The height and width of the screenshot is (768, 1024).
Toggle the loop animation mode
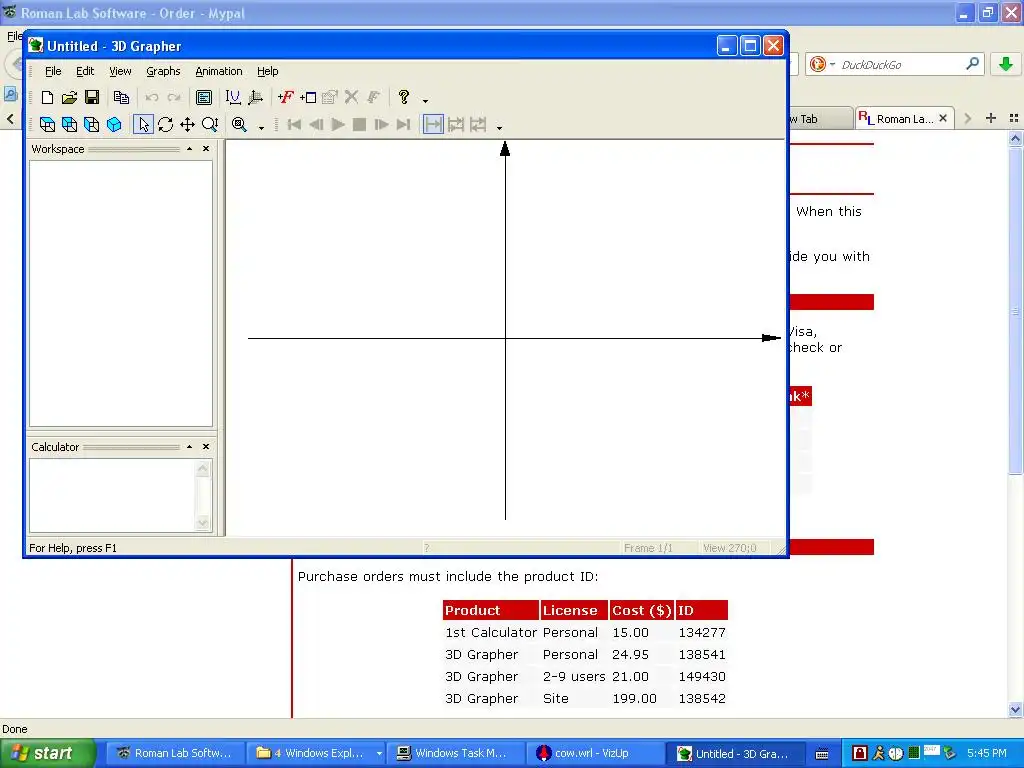pos(456,124)
